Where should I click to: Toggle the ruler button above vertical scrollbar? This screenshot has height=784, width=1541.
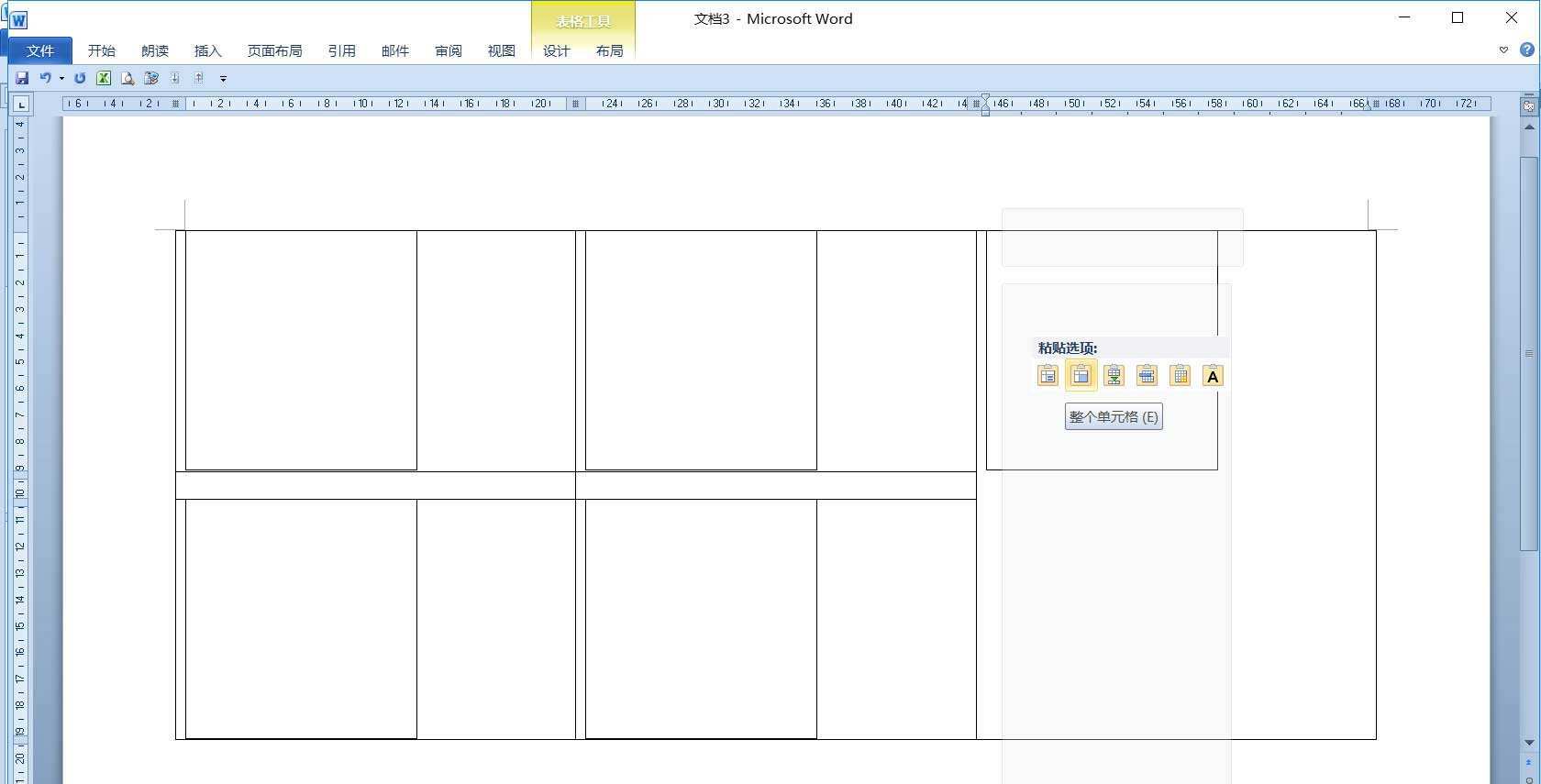point(1528,105)
